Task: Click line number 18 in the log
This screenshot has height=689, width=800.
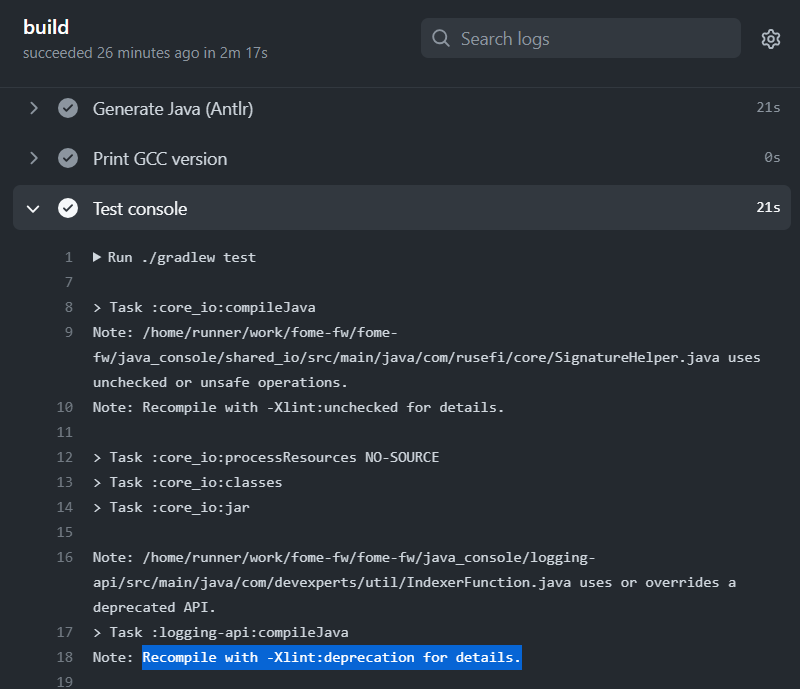Action: pyautogui.click(x=64, y=657)
